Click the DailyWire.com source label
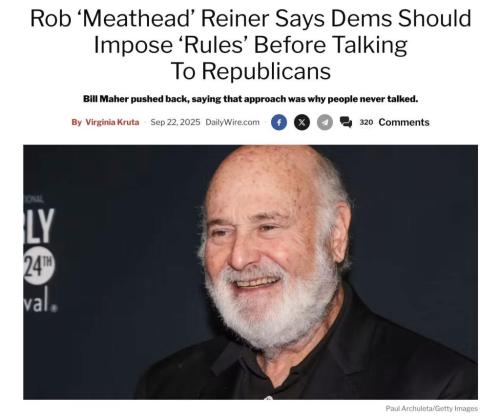 (232, 122)
